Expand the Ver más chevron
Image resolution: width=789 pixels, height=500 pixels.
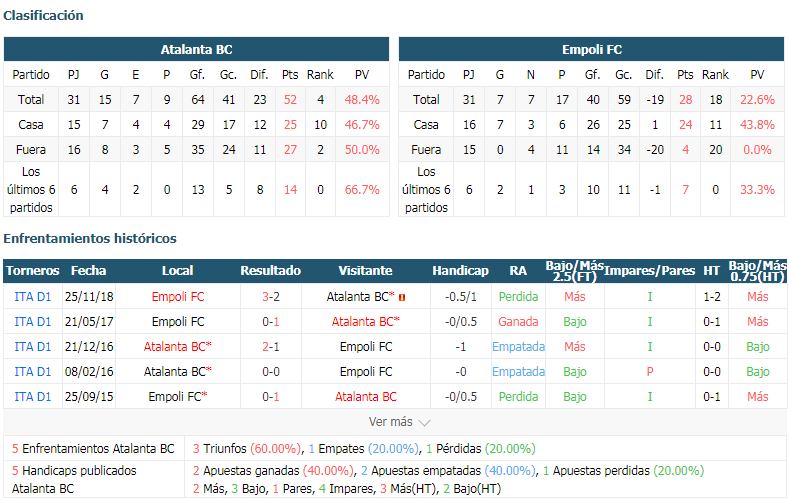click(x=424, y=423)
